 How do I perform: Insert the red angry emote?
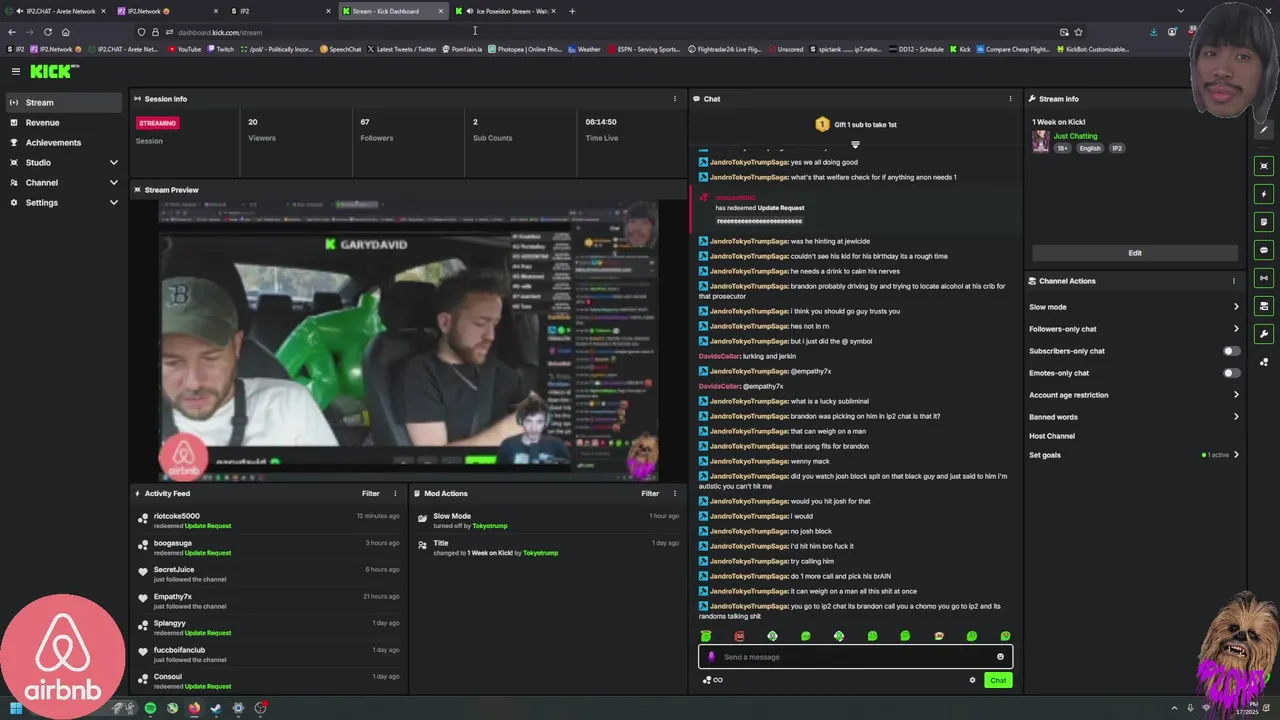point(739,636)
